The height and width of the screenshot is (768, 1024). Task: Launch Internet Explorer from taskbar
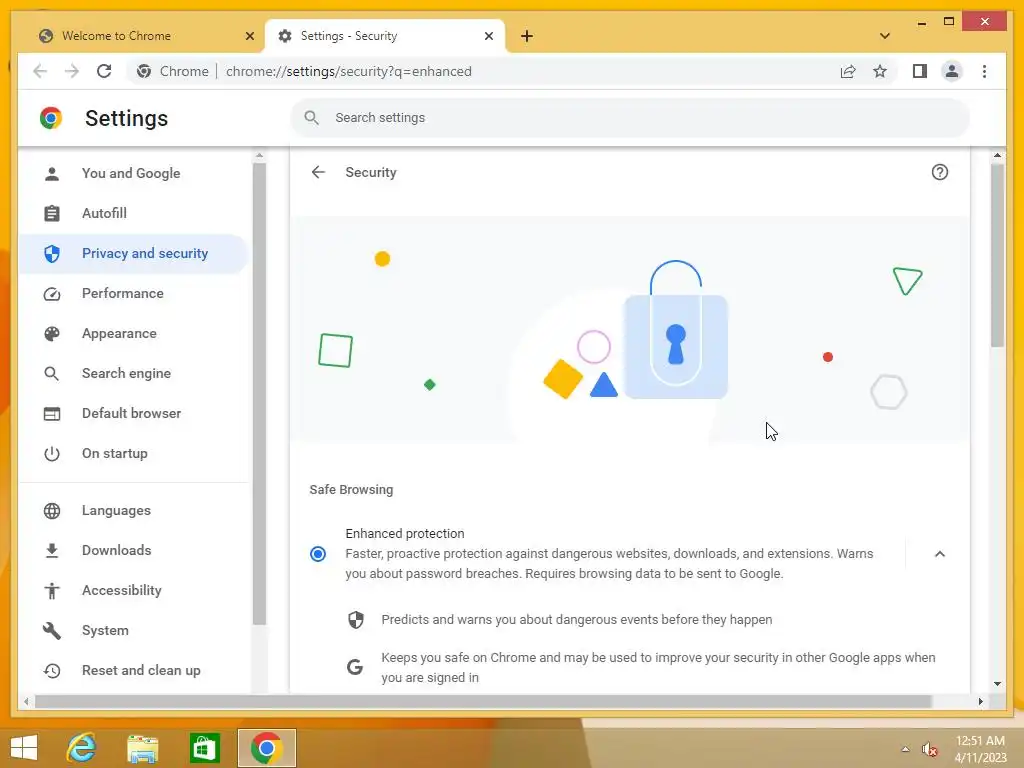[x=82, y=748]
